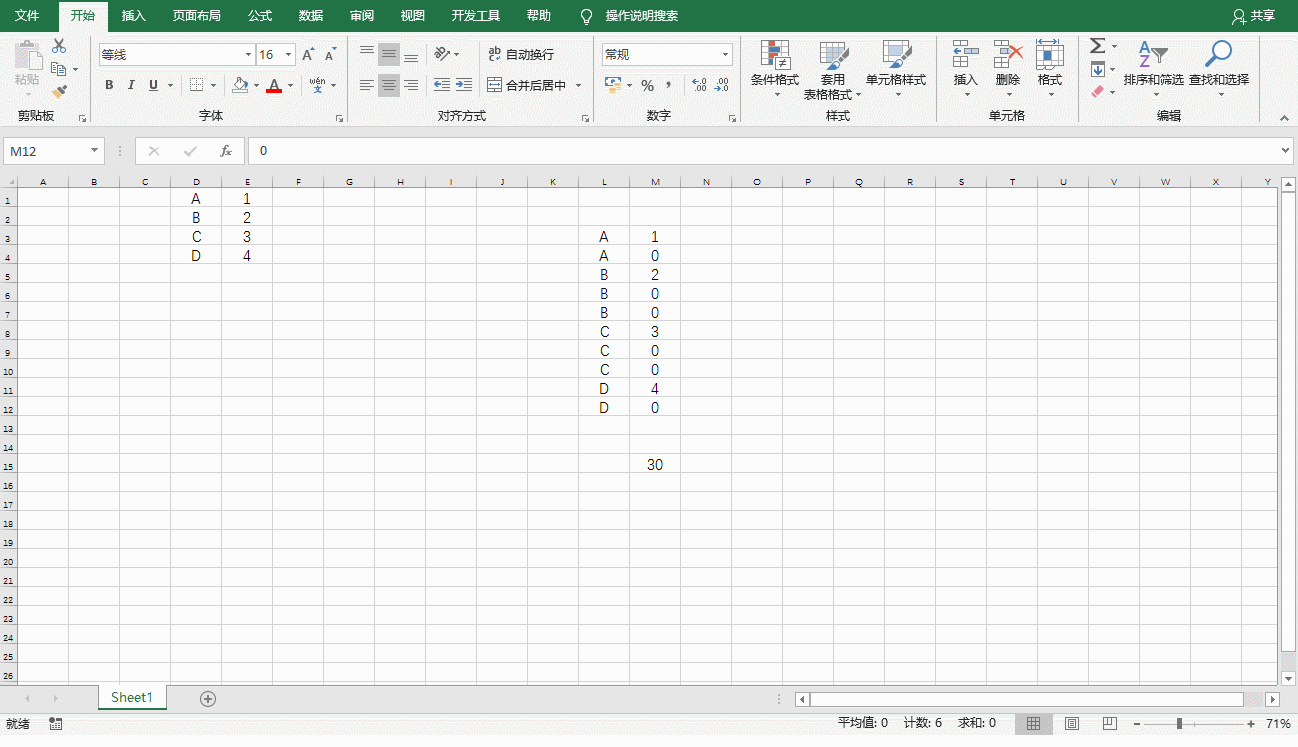Increase decimal places

point(699,85)
